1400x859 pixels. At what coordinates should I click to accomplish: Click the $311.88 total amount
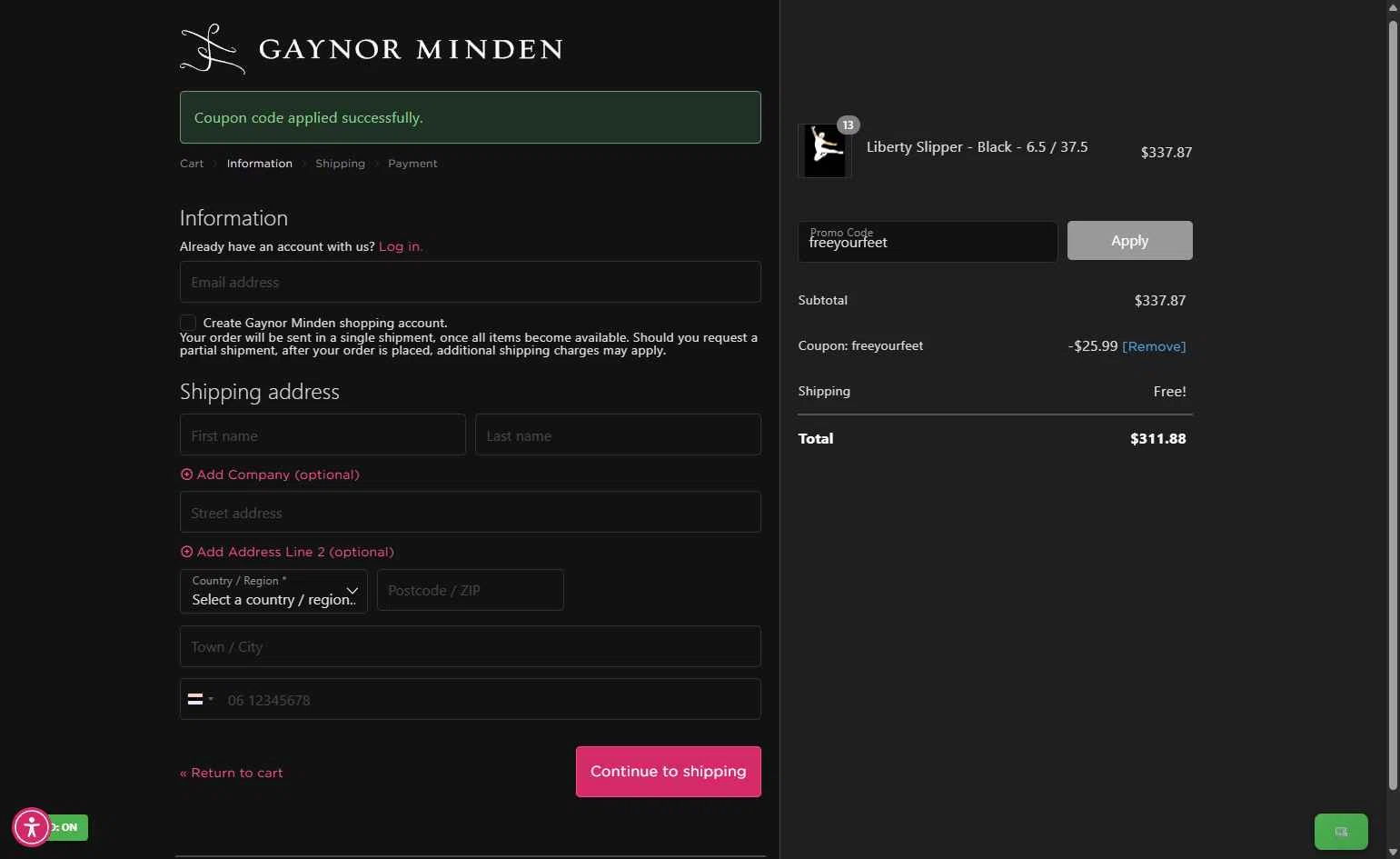(x=1157, y=439)
